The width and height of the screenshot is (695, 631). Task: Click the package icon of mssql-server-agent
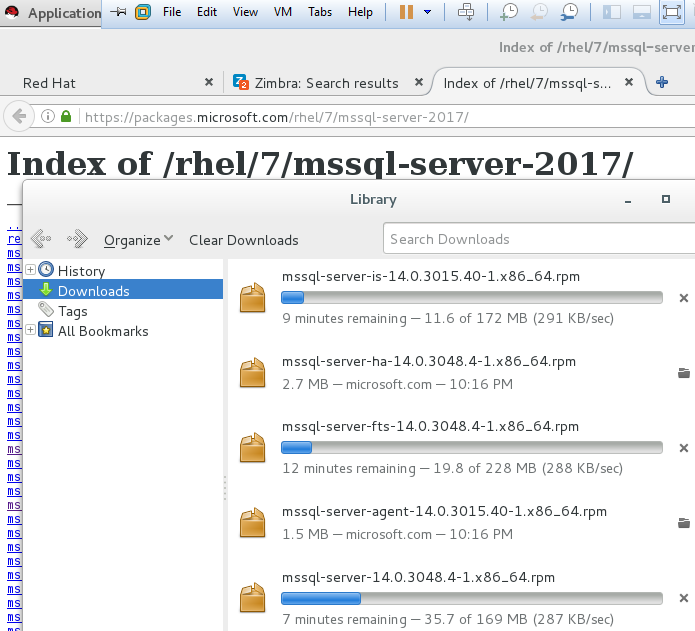coord(253,523)
